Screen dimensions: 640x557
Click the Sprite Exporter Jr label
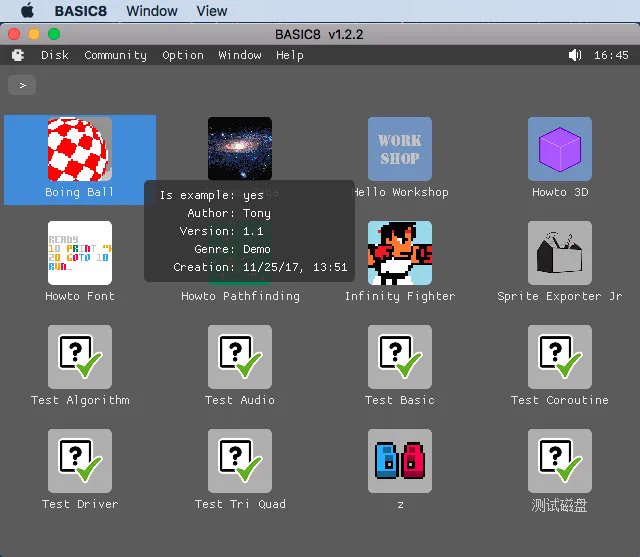click(560, 296)
